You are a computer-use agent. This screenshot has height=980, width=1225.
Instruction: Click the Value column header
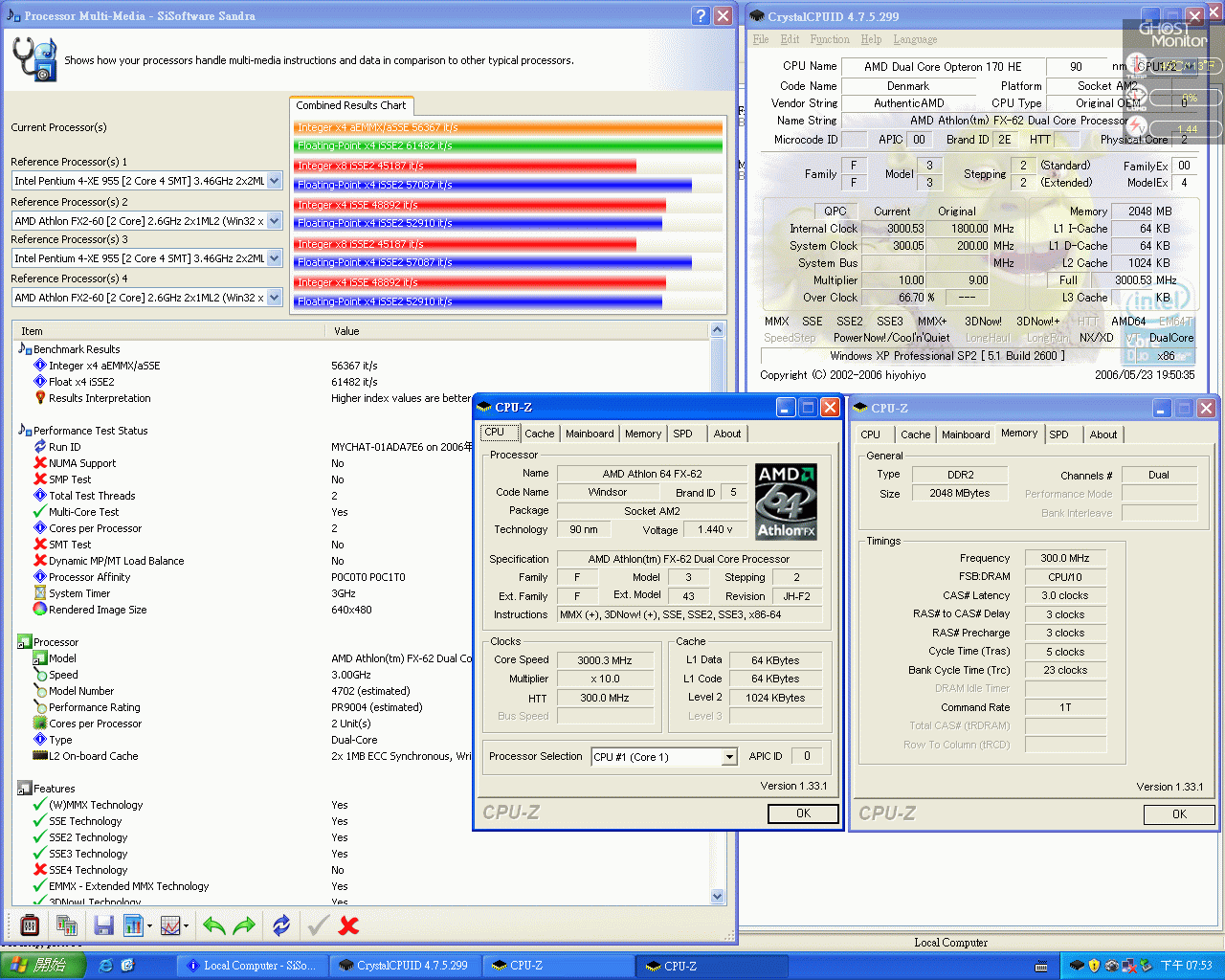click(x=518, y=331)
